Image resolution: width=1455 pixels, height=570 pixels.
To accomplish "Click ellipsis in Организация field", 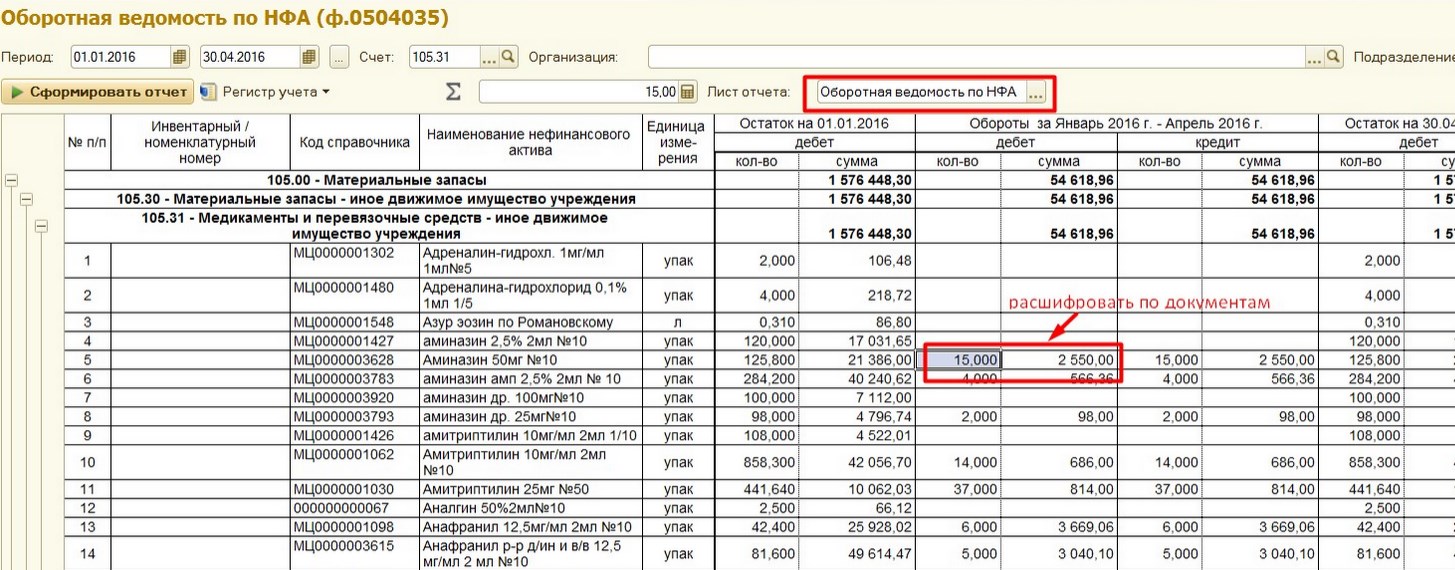I will tap(1314, 57).
